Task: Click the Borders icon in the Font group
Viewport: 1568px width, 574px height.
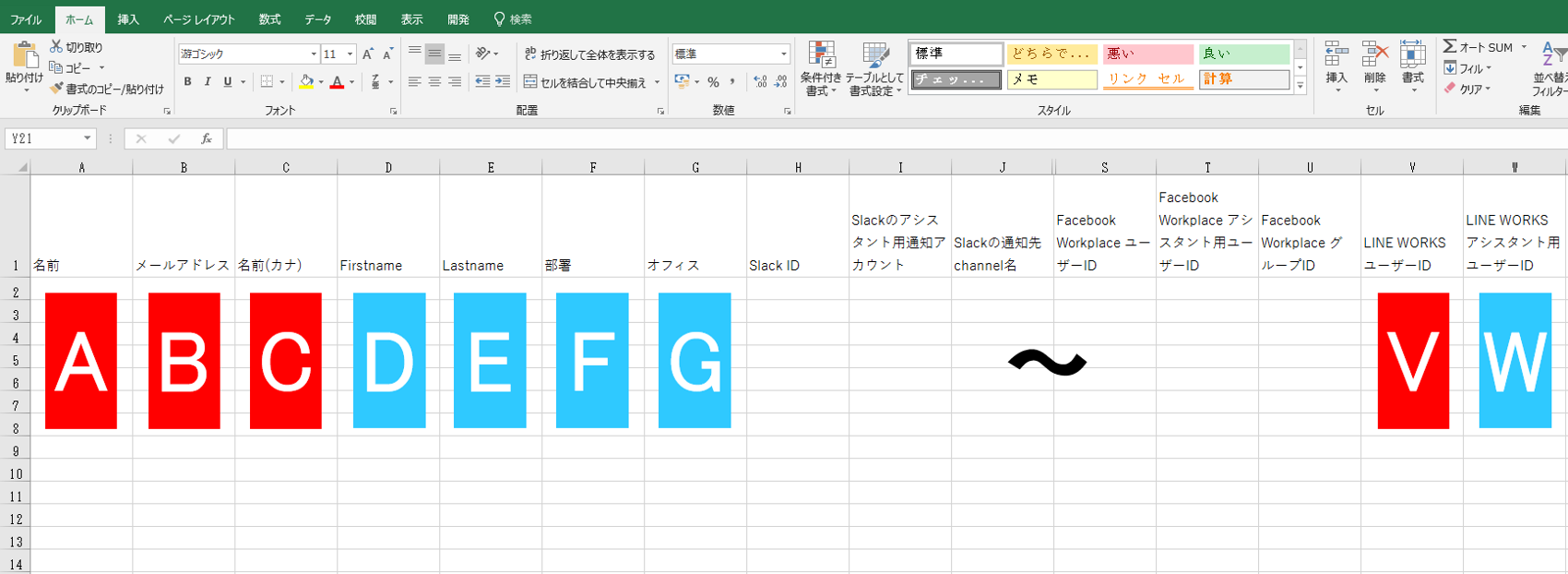Action: tap(267, 82)
